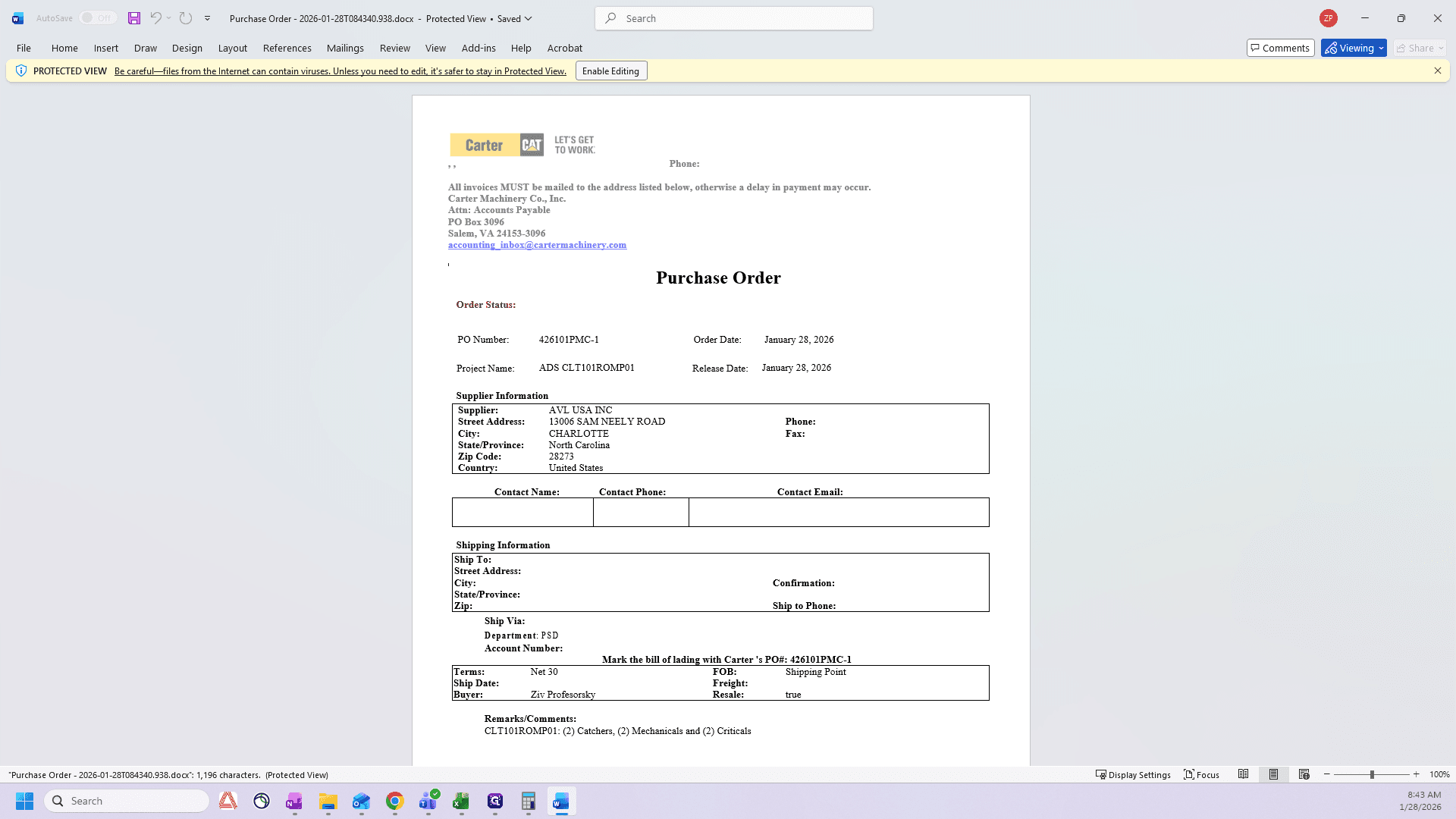1456x819 pixels.
Task: Open the Insert tab
Action: coord(106,48)
